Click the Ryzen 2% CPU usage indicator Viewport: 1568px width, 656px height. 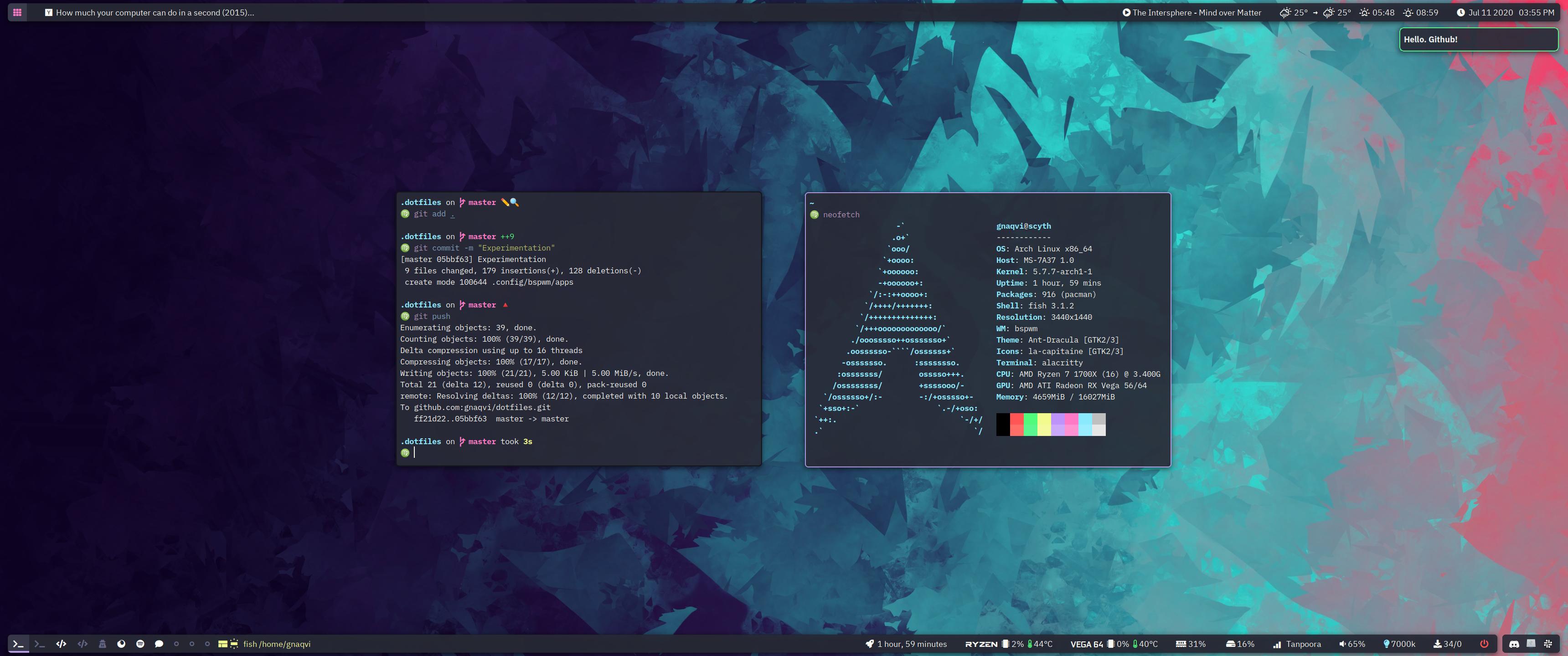click(x=1013, y=644)
